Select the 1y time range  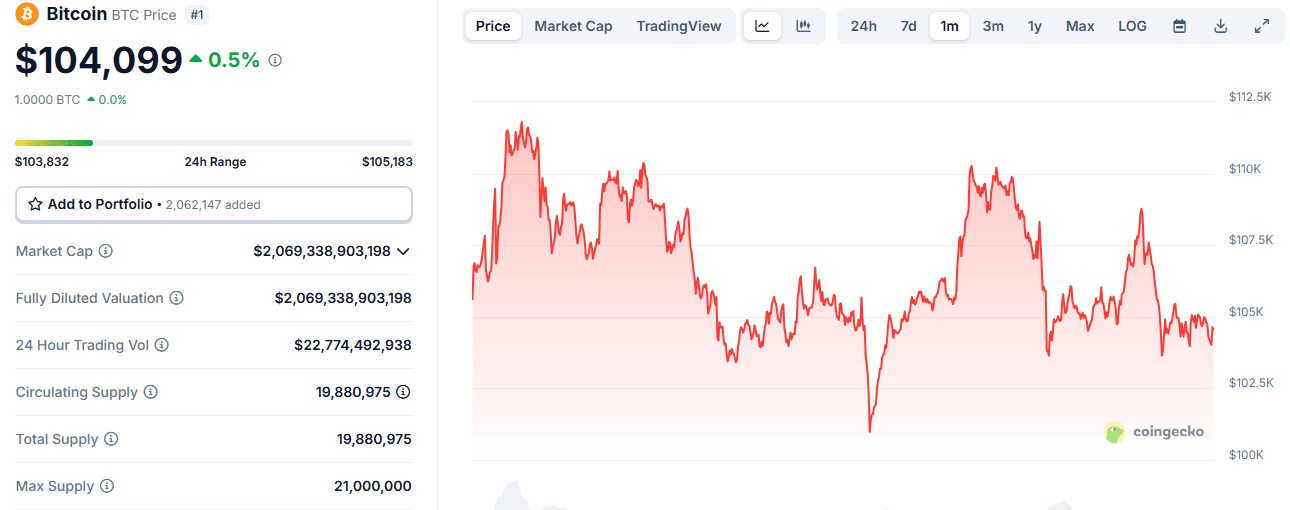click(x=1035, y=26)
